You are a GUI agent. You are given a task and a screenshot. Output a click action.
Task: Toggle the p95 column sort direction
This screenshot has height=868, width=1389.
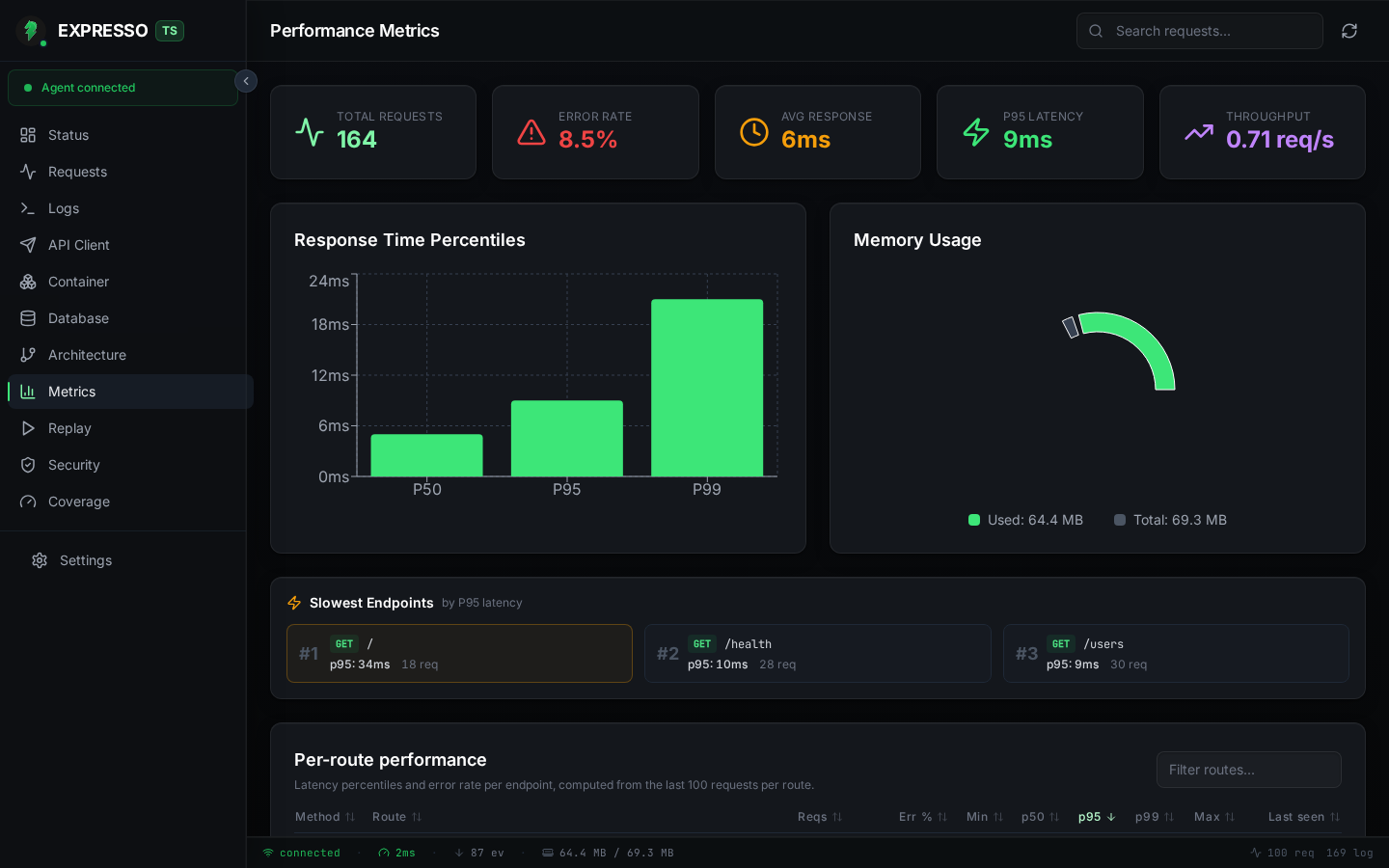[1097, 817]
